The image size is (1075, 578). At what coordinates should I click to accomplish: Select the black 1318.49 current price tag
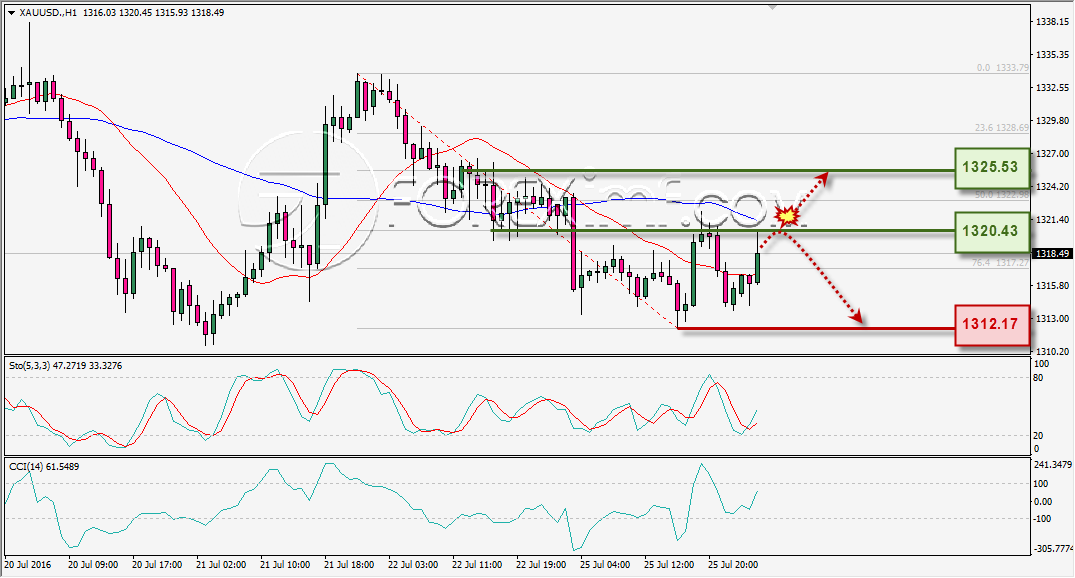(x=1052, y=254)
